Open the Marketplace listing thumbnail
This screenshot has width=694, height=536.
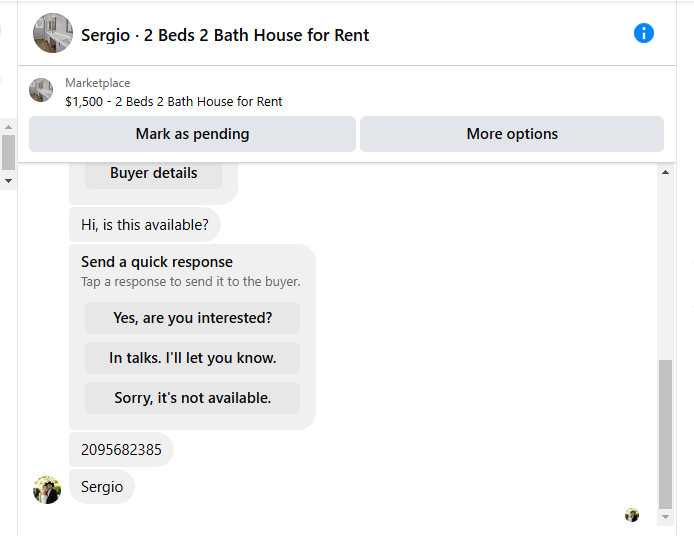41,90
